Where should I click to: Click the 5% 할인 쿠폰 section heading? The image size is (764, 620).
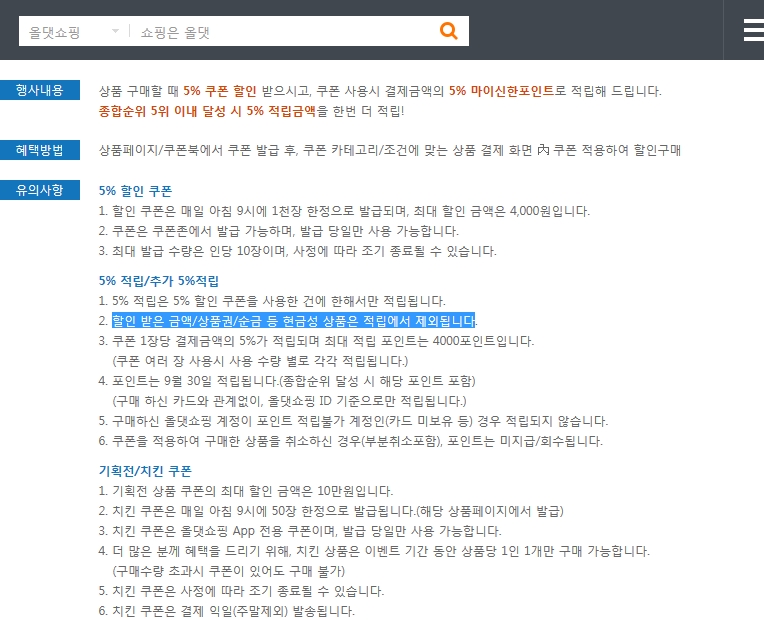coord(135,190)
